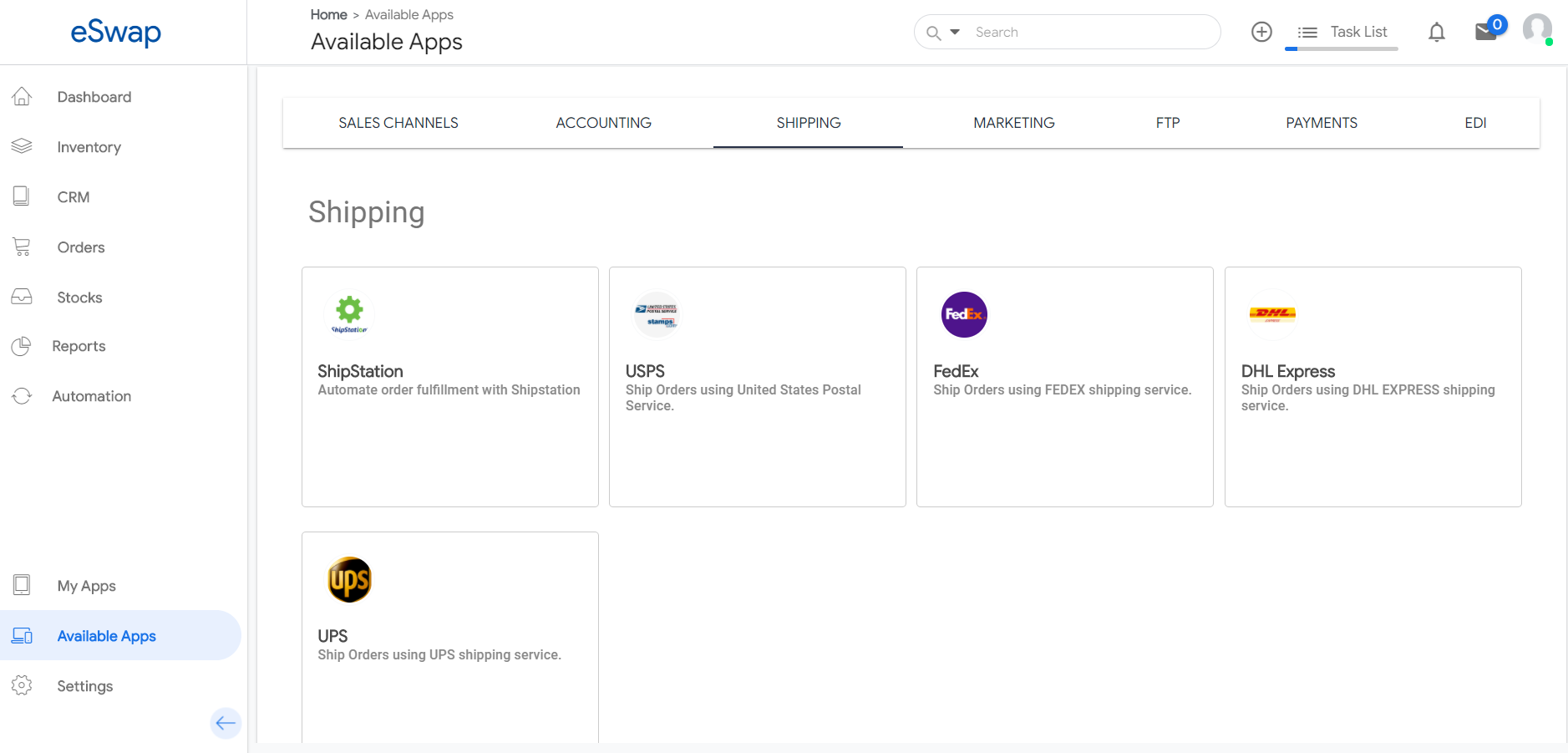The image size is (1568, 753).
Task: Open the DHL Express app title
Action: [x=1288, y=371]
